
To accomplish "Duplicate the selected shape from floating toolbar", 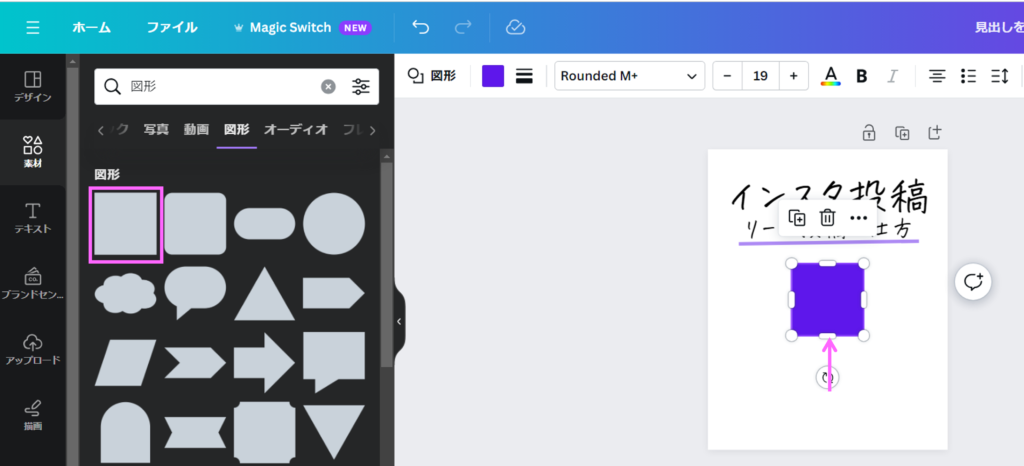I will pos(797,218).
